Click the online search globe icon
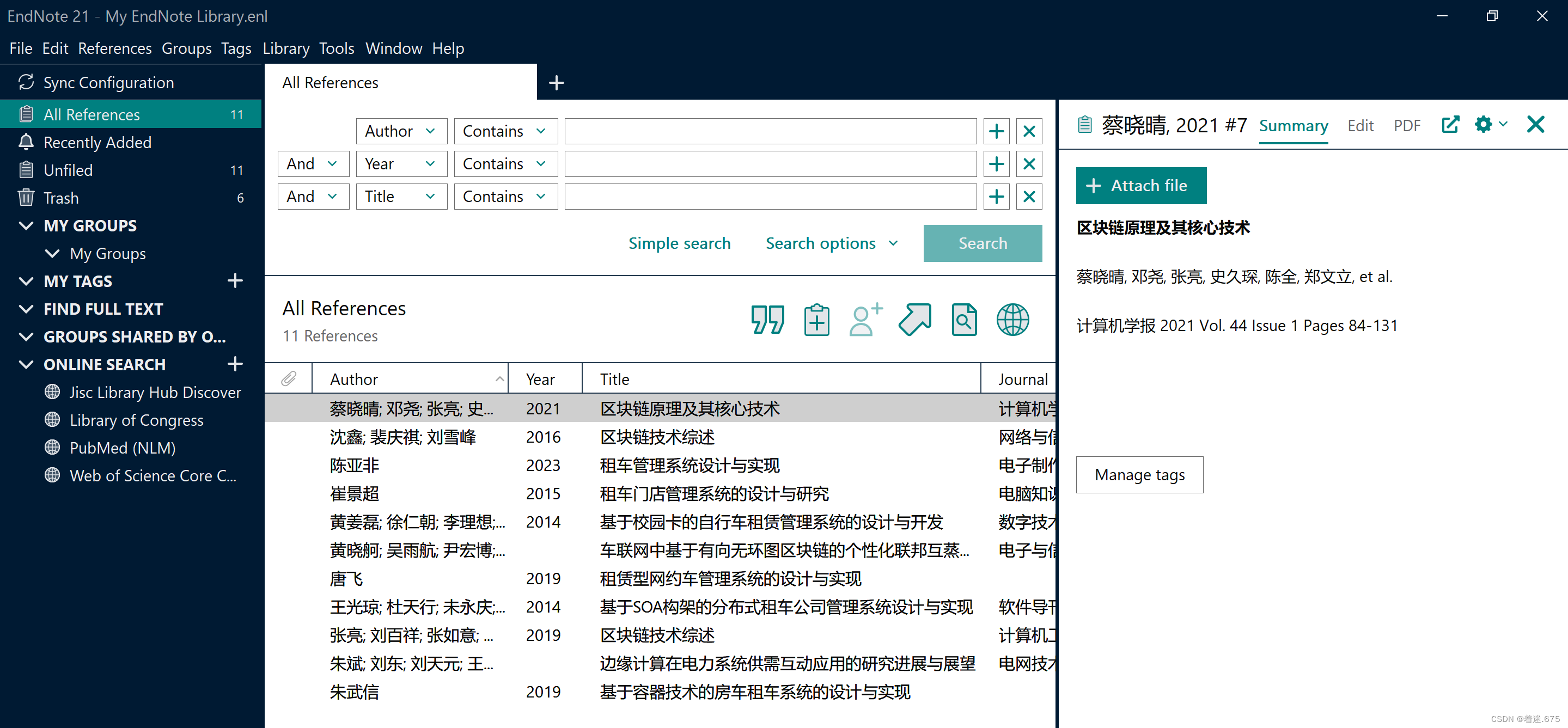Image resolution: width=1568 pixels, height=728 pixels. pos(1012,320)
